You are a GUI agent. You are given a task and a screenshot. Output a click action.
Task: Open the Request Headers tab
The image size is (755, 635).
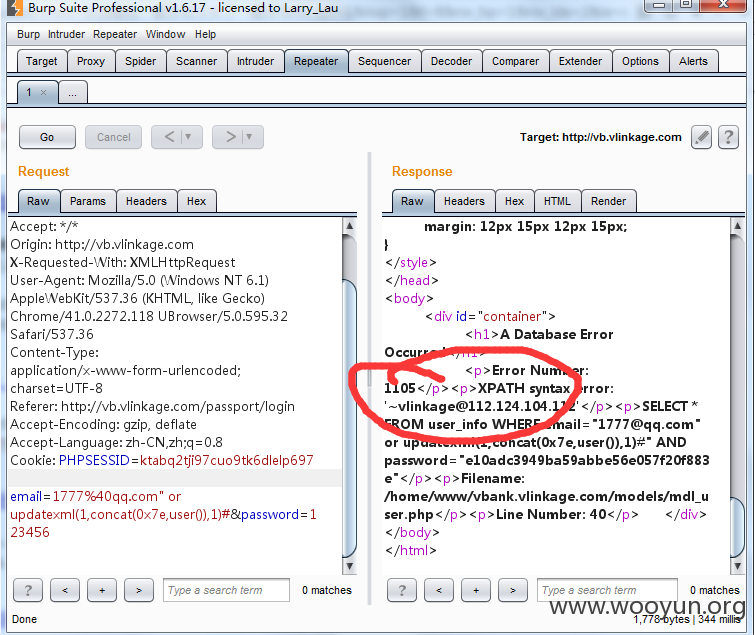pos(146,201)
